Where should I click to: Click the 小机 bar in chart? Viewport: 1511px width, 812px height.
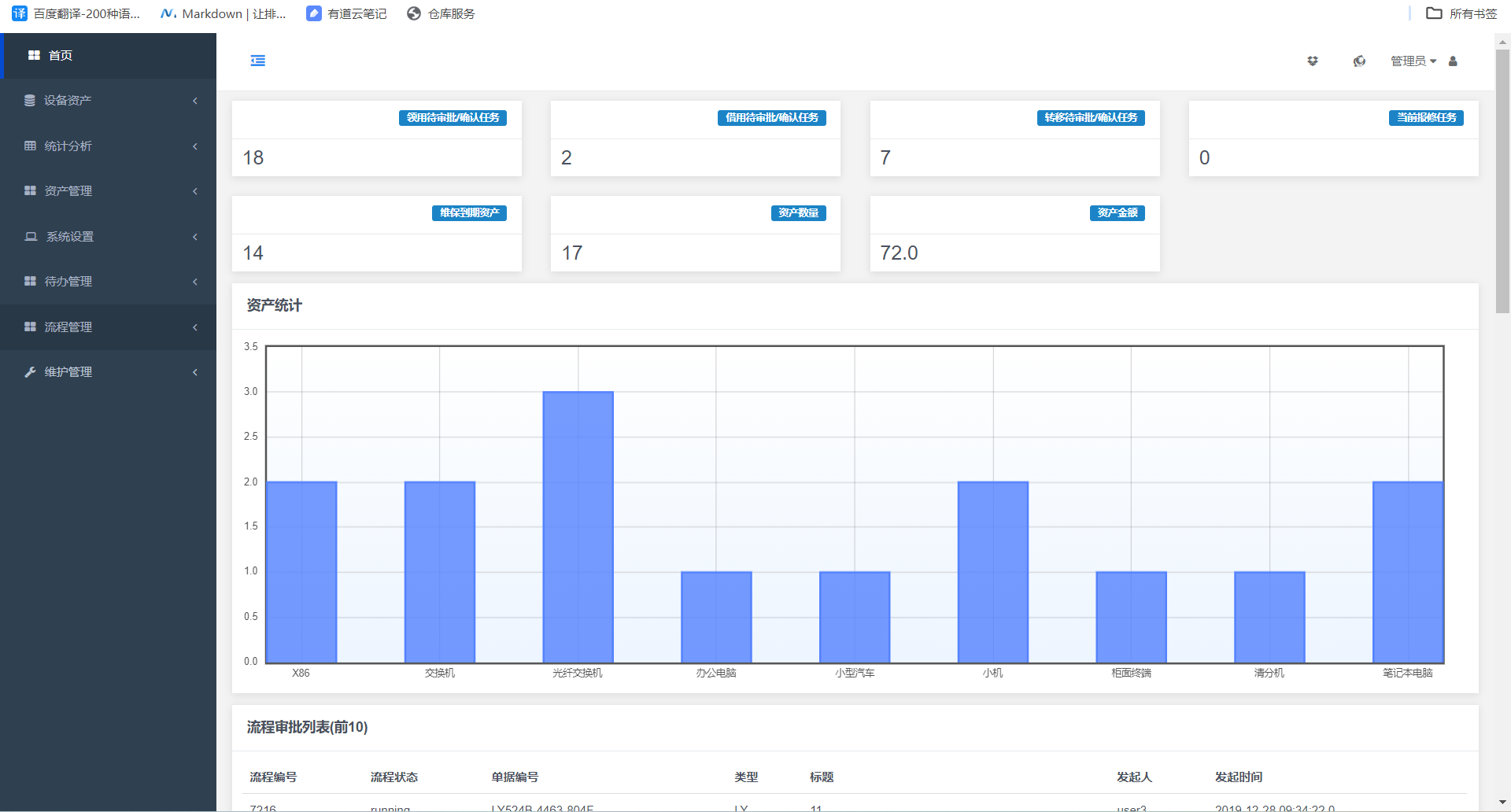(x=993, y=572)
